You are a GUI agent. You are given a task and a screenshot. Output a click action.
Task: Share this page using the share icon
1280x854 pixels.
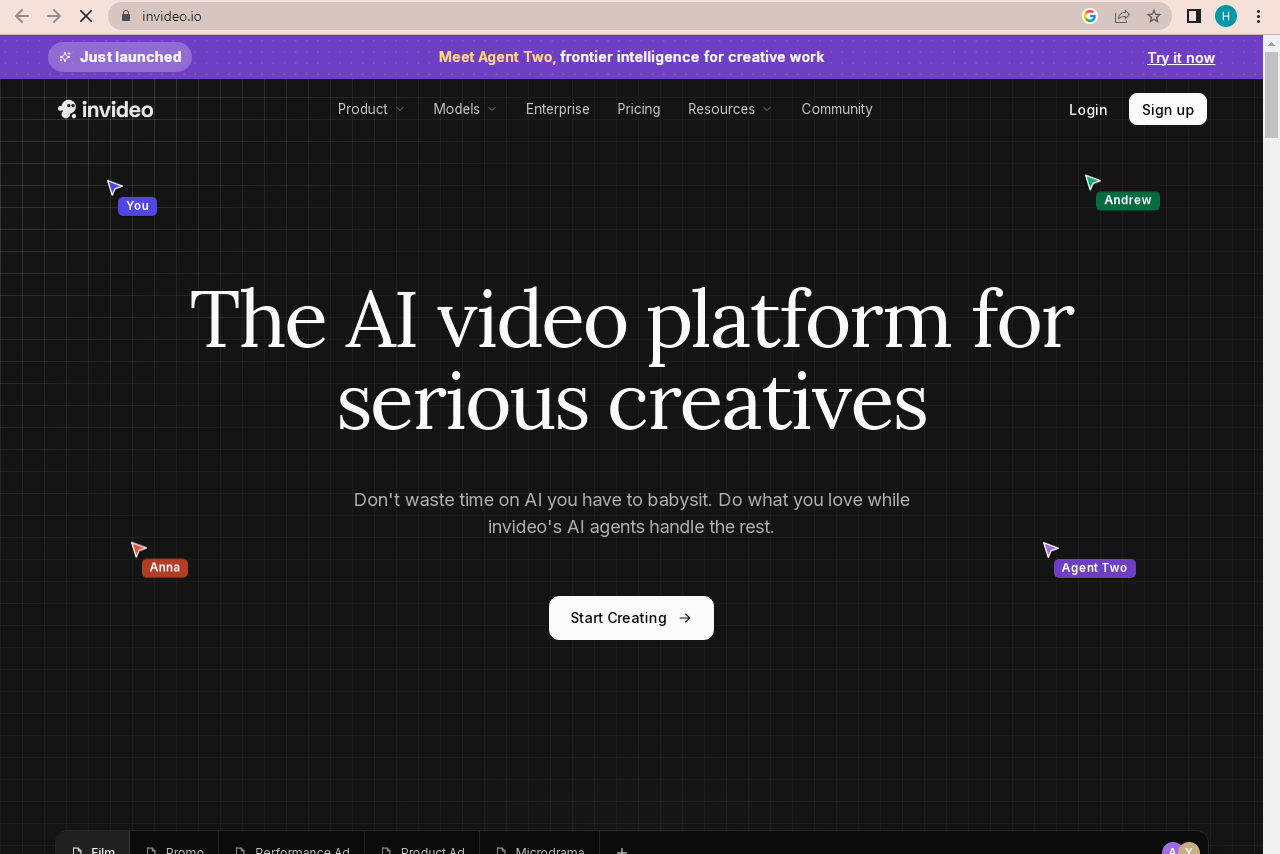(x=1122, y=16)
